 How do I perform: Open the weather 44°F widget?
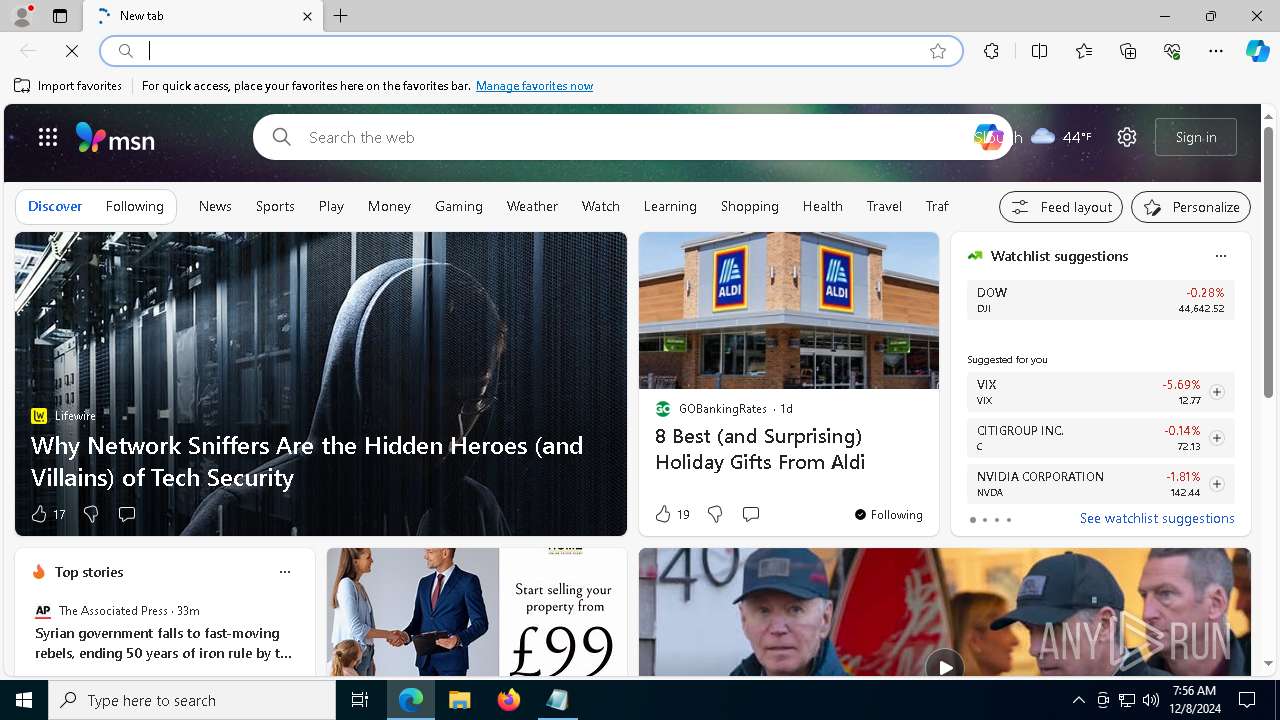click(x=1060, y=137)
